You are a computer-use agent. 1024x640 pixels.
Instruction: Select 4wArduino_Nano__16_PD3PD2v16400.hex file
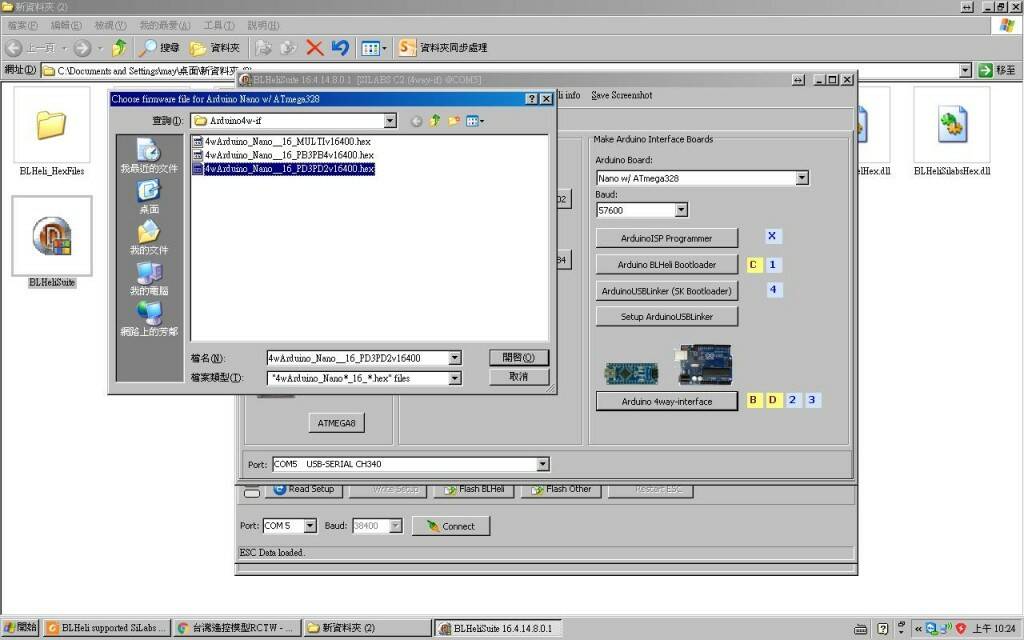coord(283,168)
